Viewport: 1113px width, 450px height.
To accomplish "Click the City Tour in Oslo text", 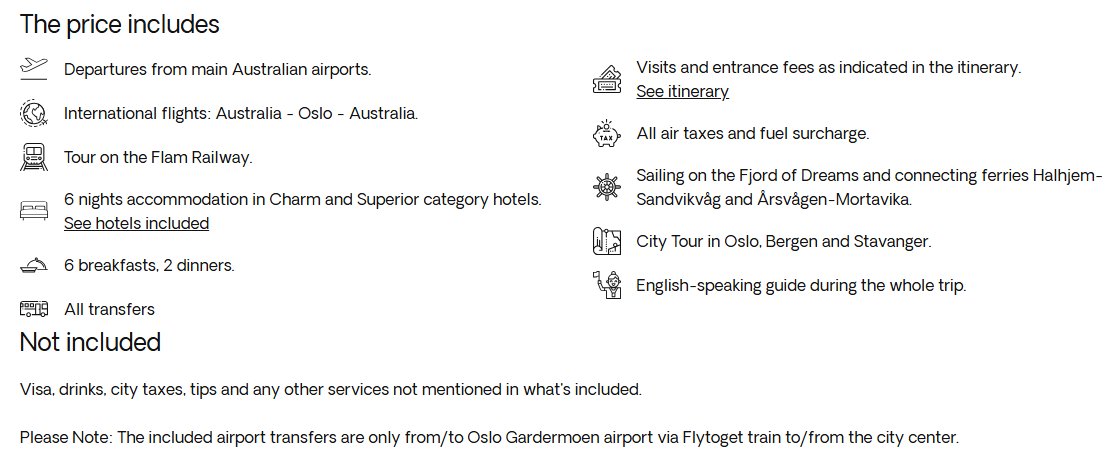I will 784,241.
